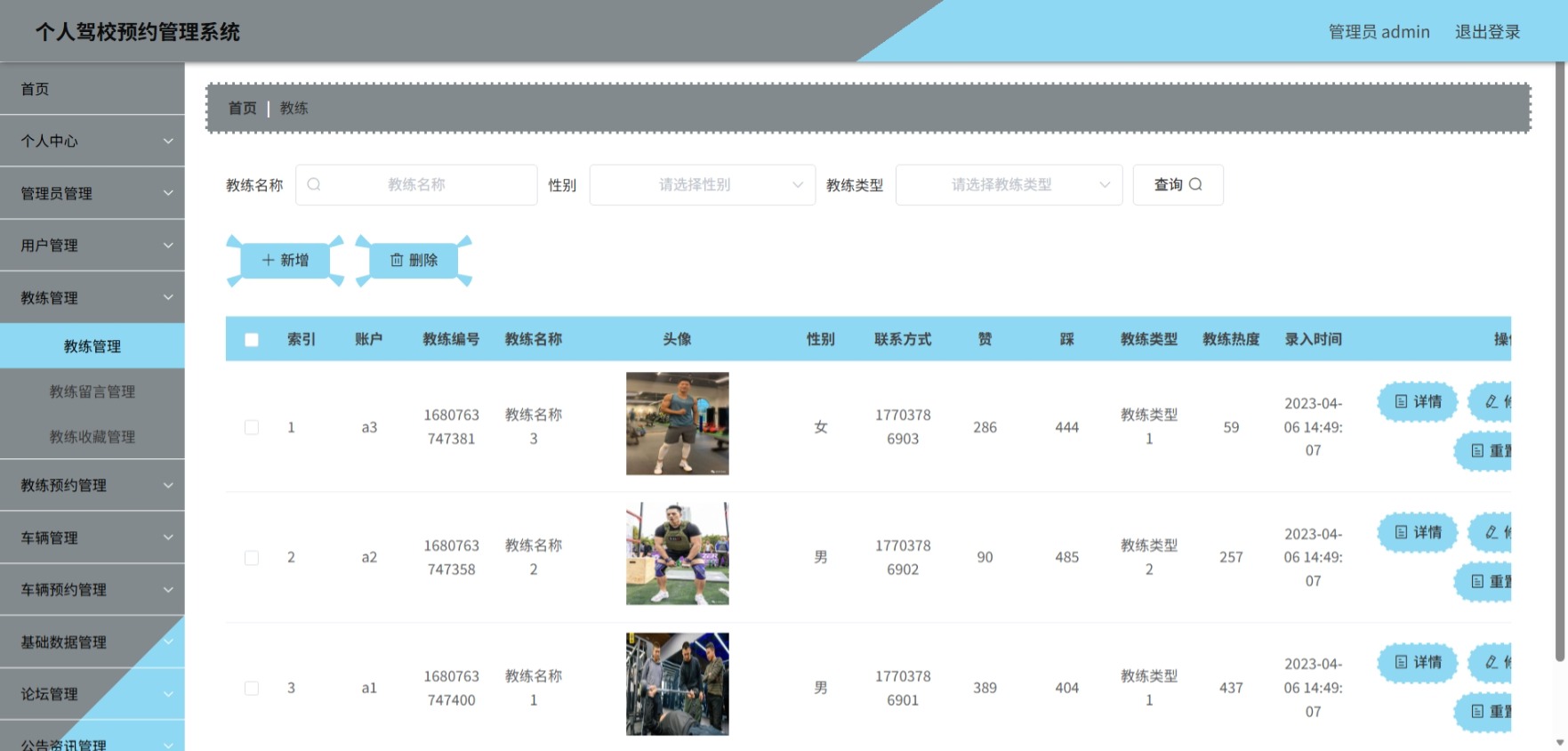Click the 联系方式 column header
Image resolution: width=1568 pixels, height=751 pixels.
point(903,339)
